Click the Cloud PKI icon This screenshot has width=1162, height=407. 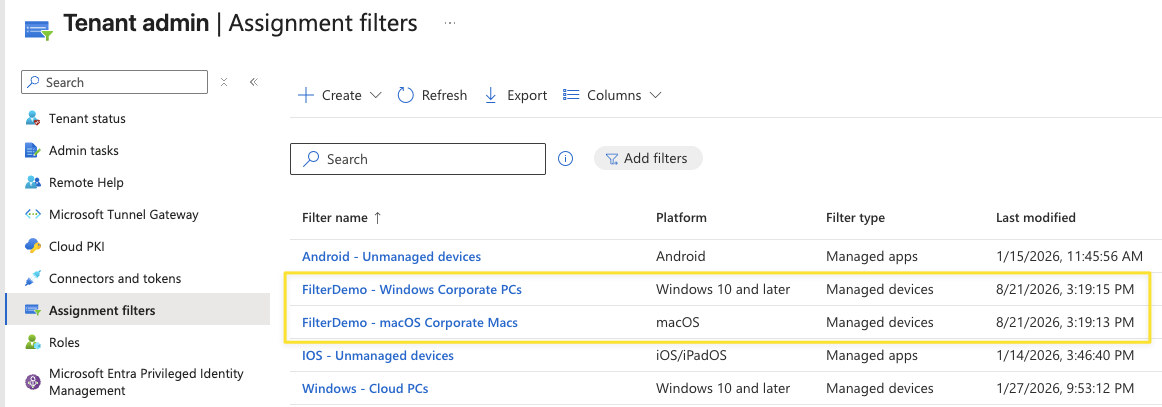click(33, 246)
